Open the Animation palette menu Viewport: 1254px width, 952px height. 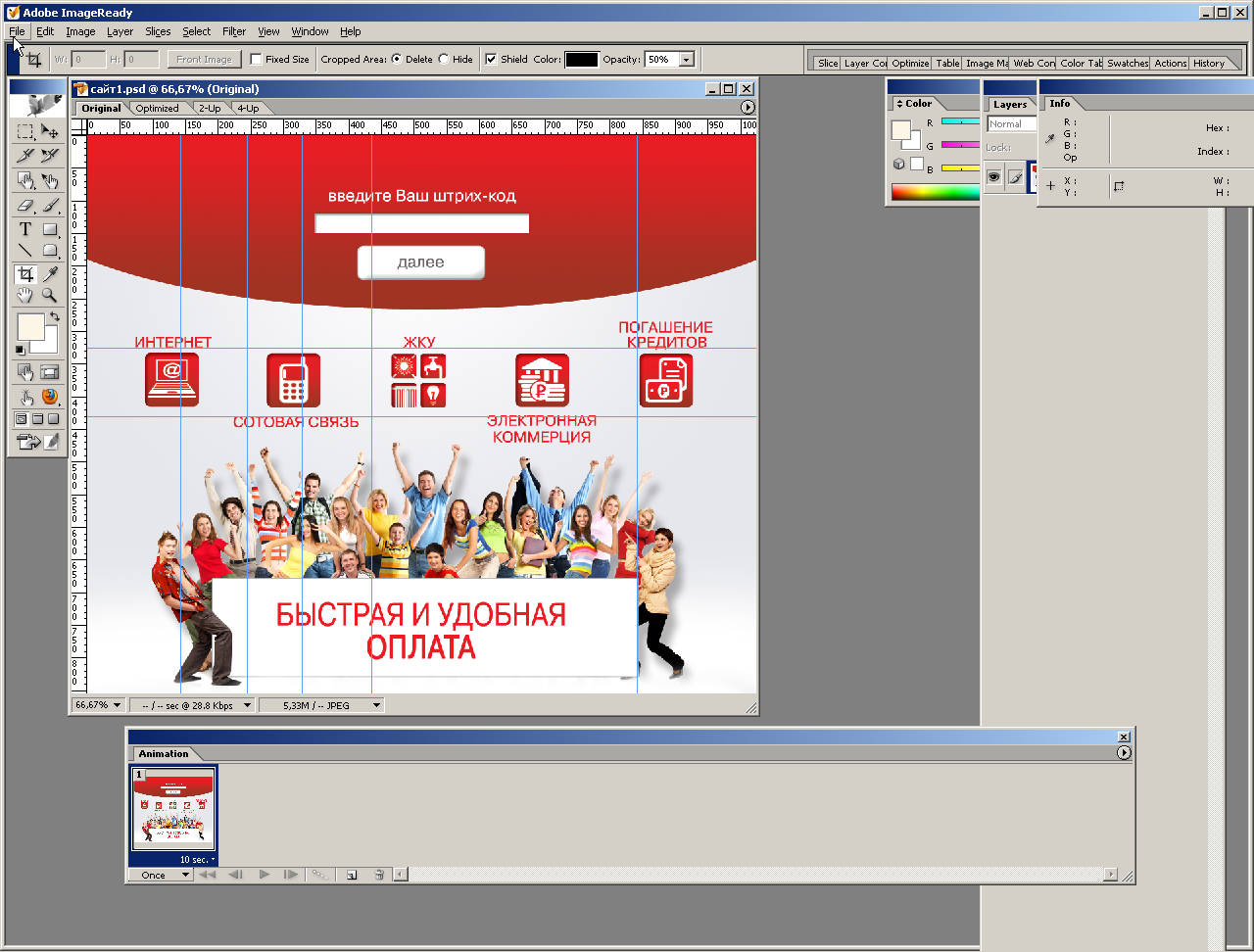(1124, 753)
